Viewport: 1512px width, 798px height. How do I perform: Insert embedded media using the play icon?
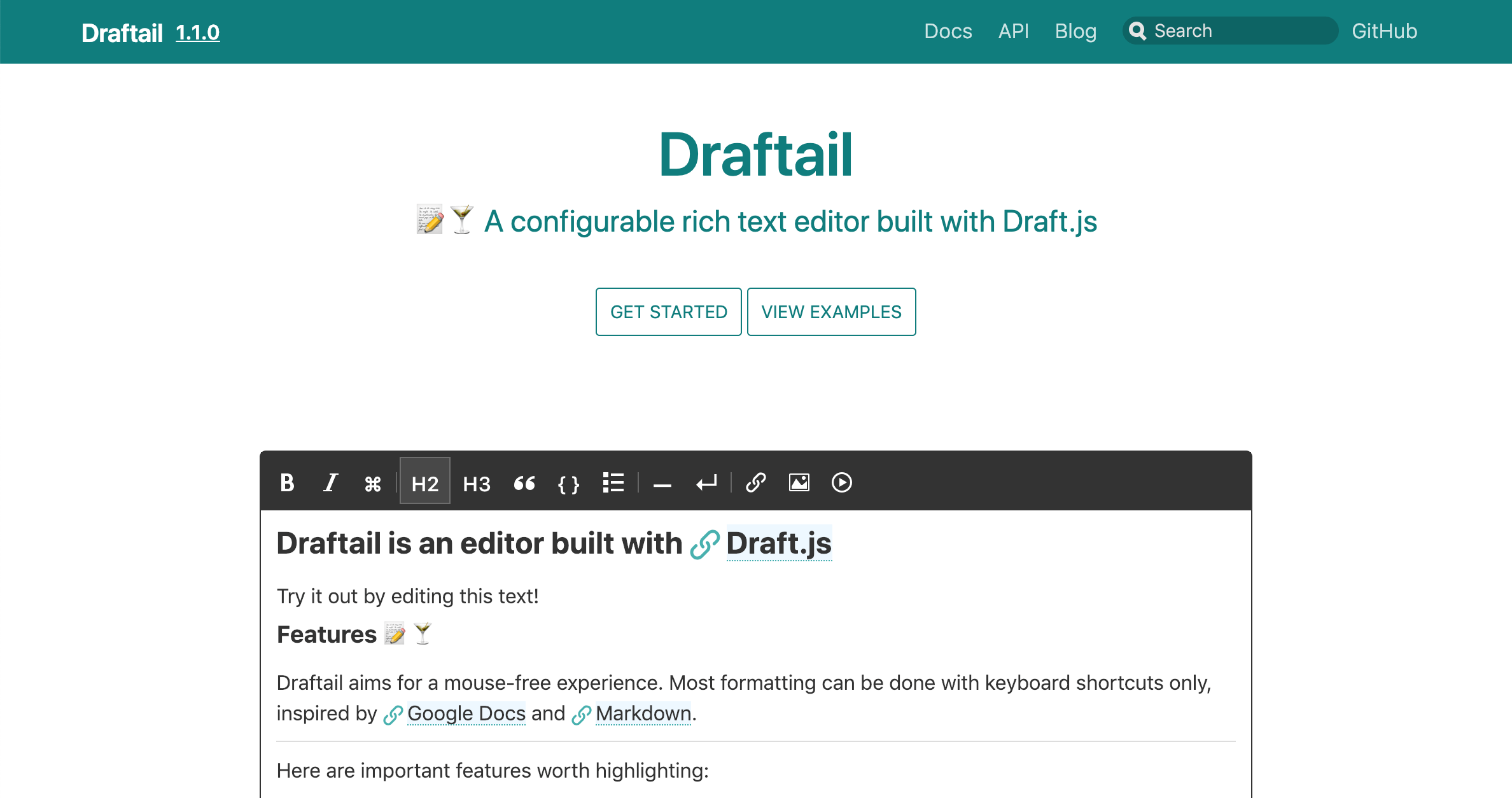pos(842,483)
